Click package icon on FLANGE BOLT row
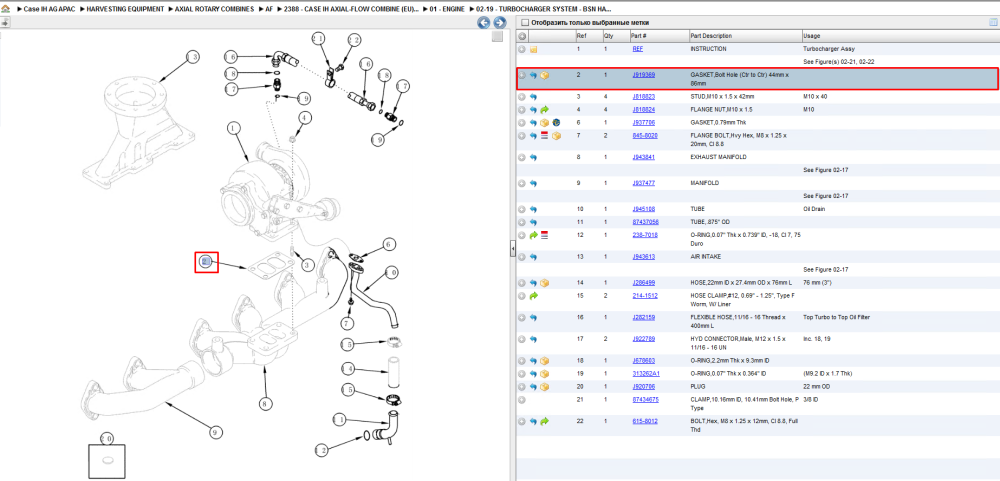 point(555,136)
